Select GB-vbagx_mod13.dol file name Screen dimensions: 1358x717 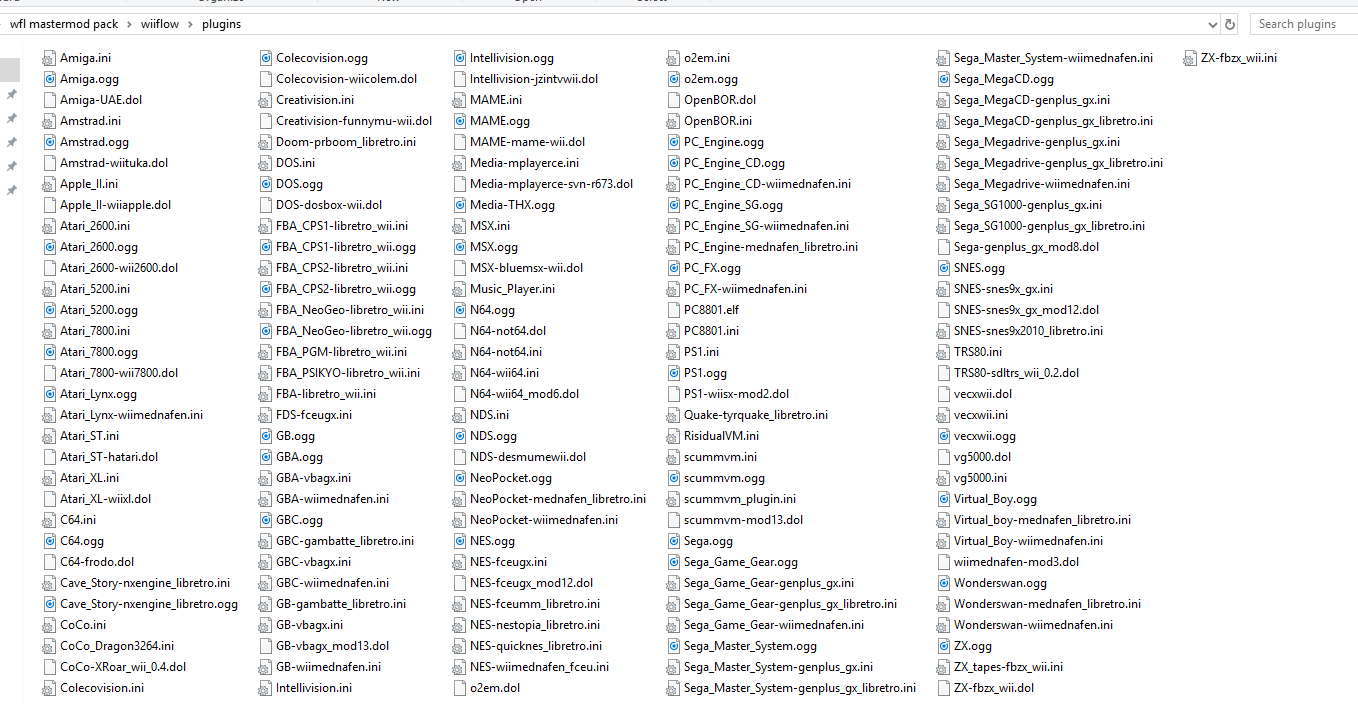(x=332, y=646)
